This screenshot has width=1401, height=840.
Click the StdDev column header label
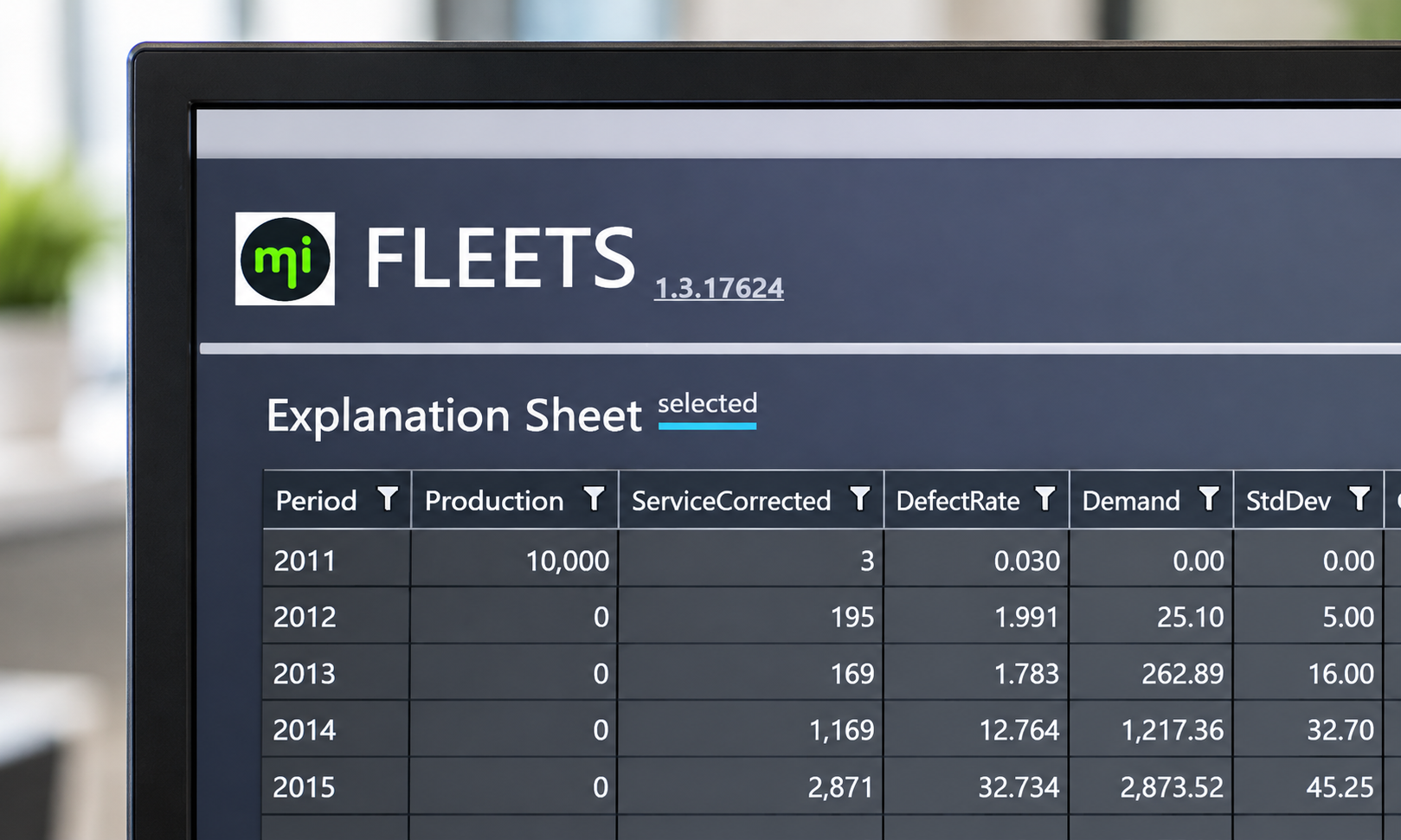click(x=1289, y=501)
